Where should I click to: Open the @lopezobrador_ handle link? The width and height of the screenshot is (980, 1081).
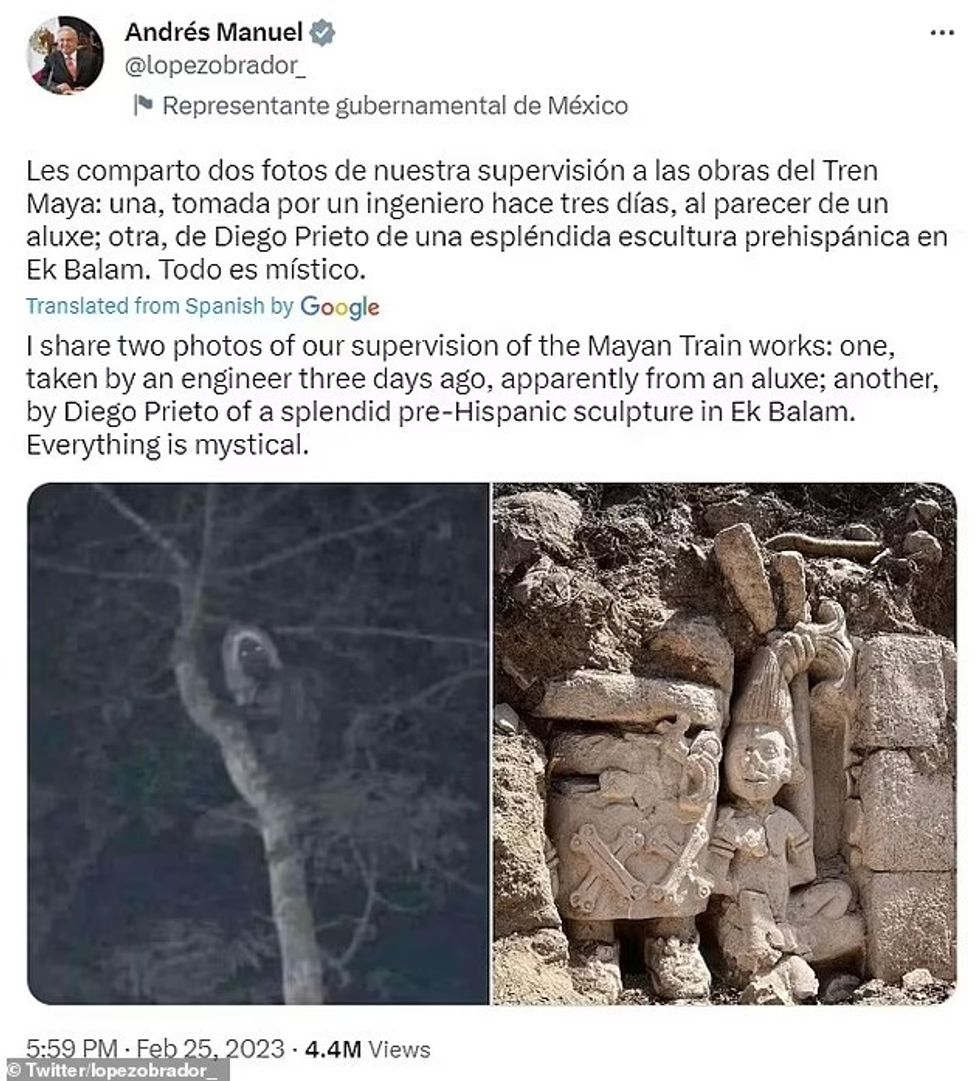point(214,65)
